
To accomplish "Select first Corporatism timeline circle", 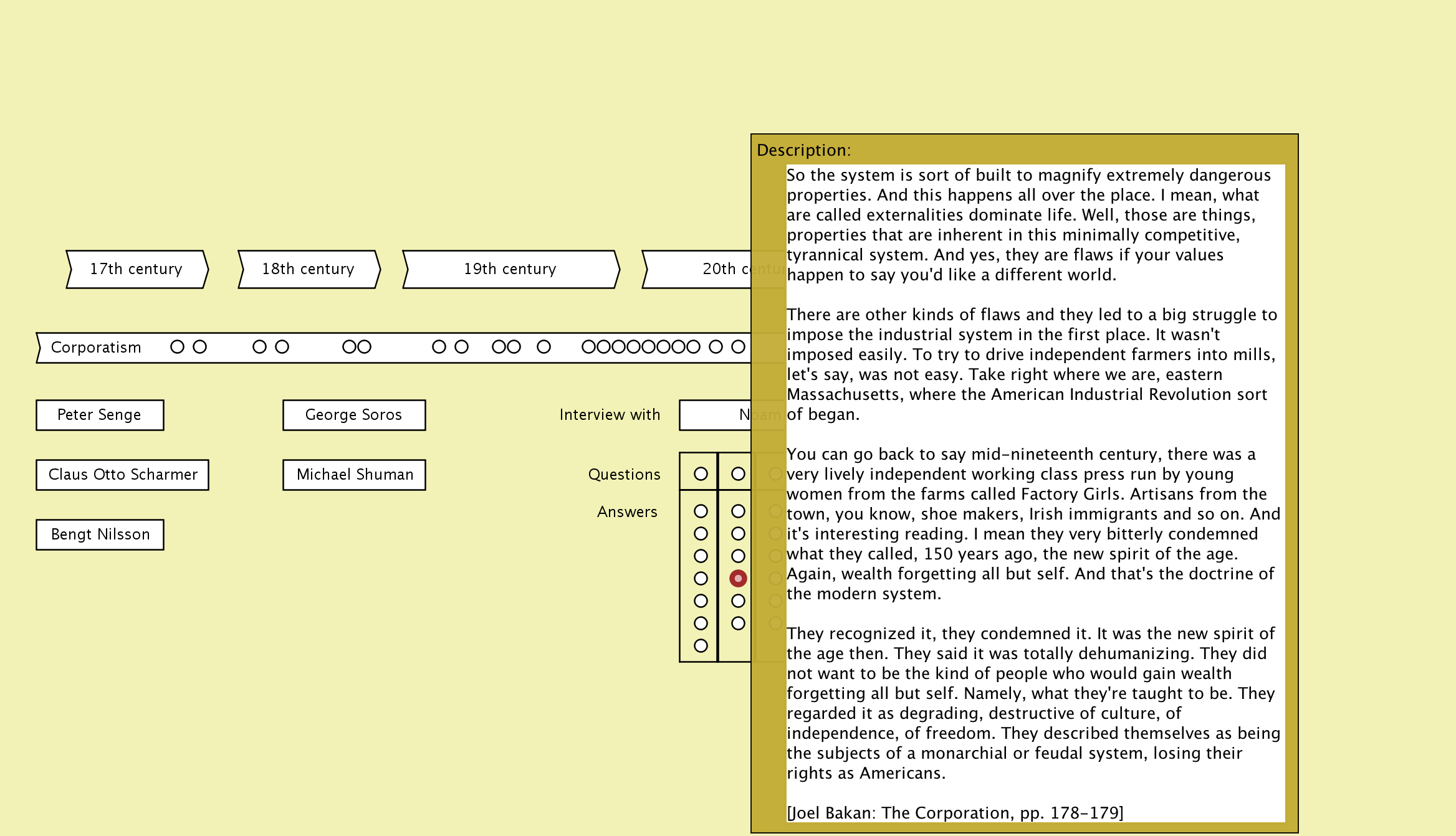I will pos(177,347).
